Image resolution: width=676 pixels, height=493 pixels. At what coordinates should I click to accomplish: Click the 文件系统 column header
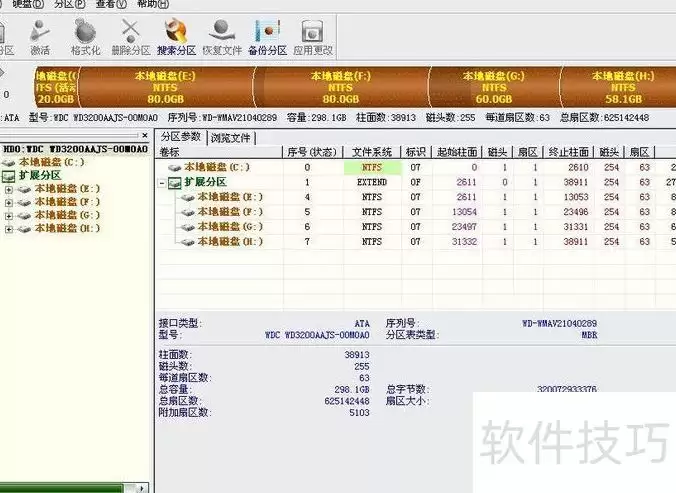[x=372, y=152]
